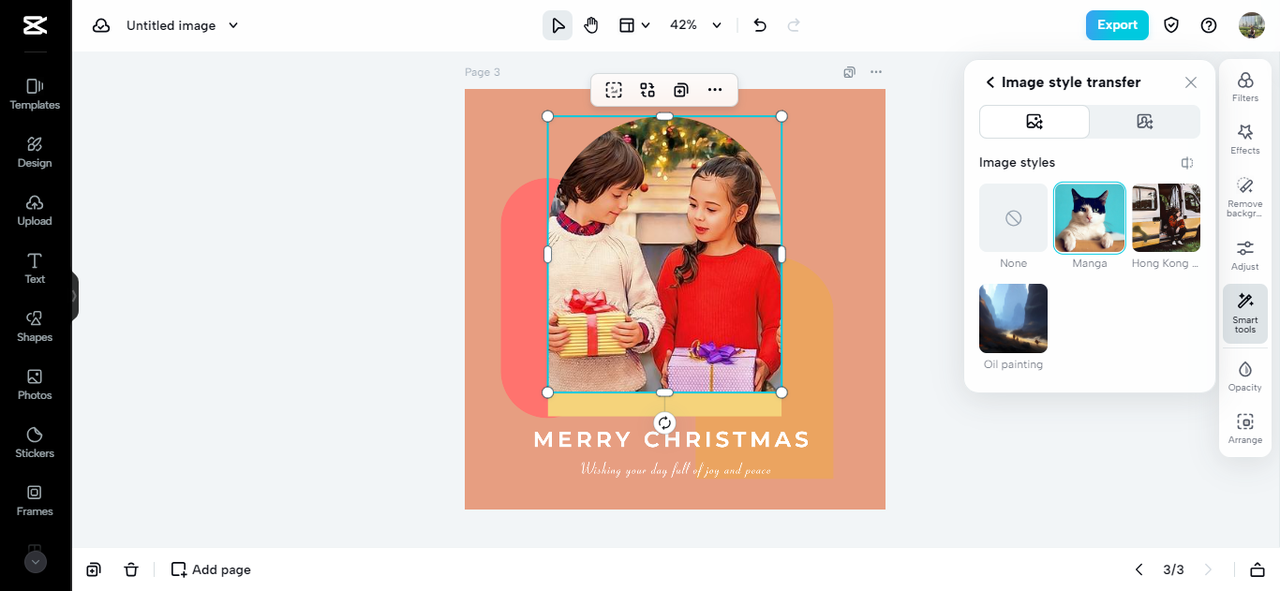1280x591 pixels.
Task: Select the pointer select tool
Action: pos(558,25)
